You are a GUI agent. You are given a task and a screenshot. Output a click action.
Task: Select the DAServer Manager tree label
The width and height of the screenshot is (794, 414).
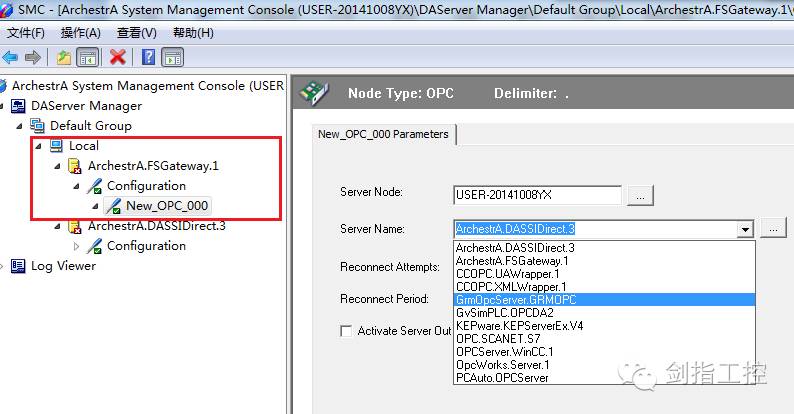tap(87, 106)
